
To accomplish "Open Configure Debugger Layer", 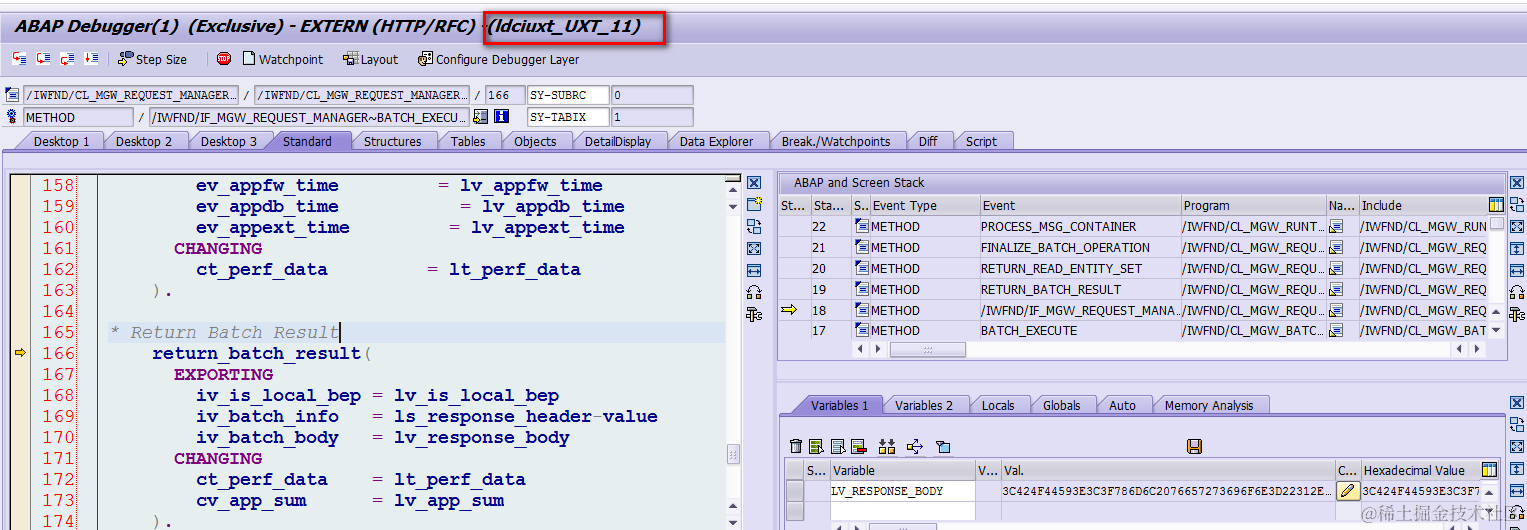I will click(x=498, y=59).
